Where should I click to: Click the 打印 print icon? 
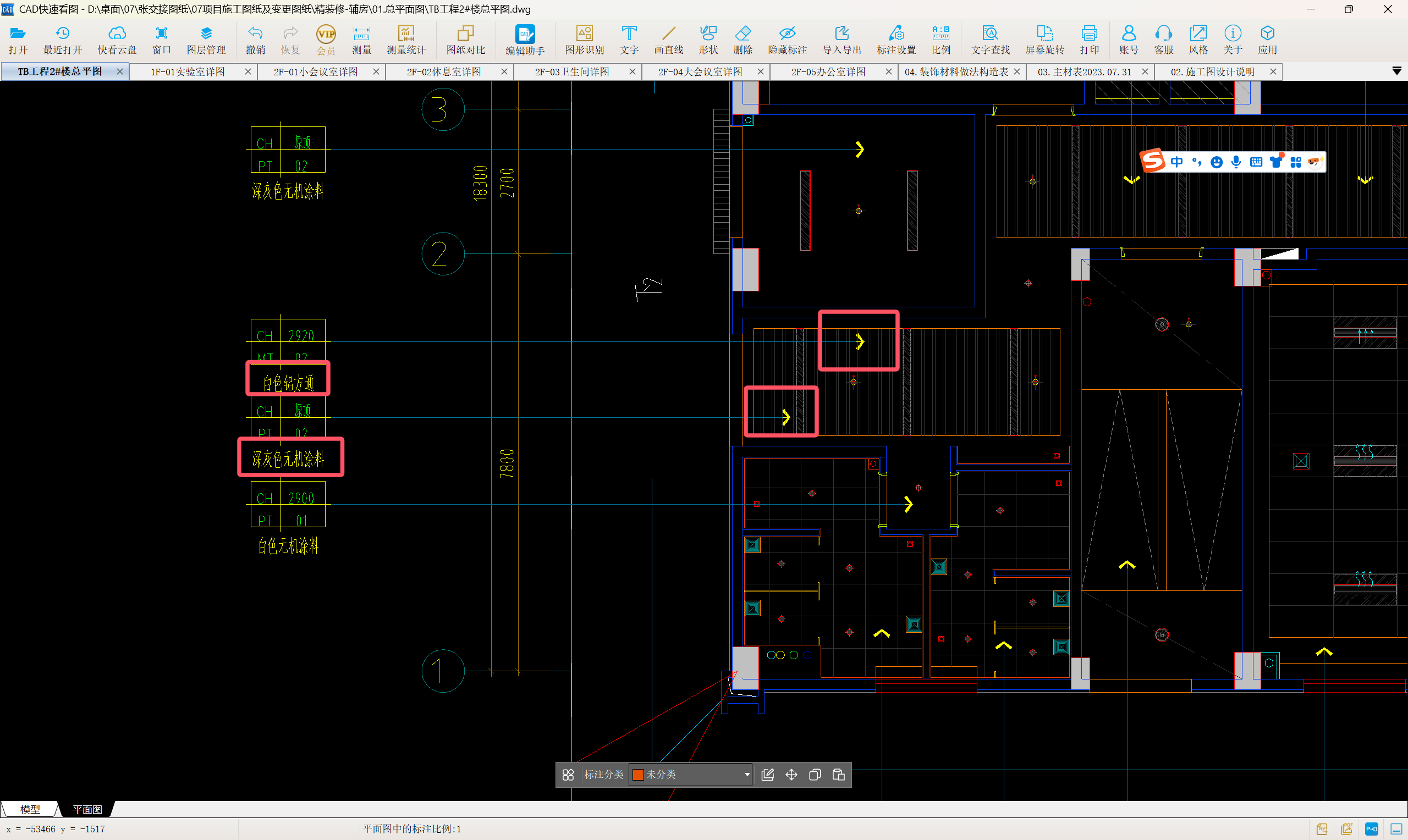pos(1088,40)
